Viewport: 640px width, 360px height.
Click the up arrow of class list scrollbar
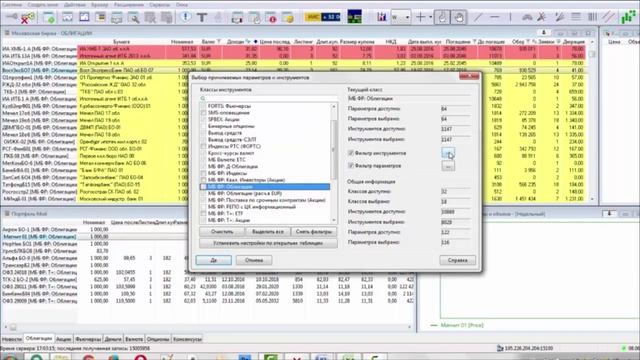click(x=334, y=106)
